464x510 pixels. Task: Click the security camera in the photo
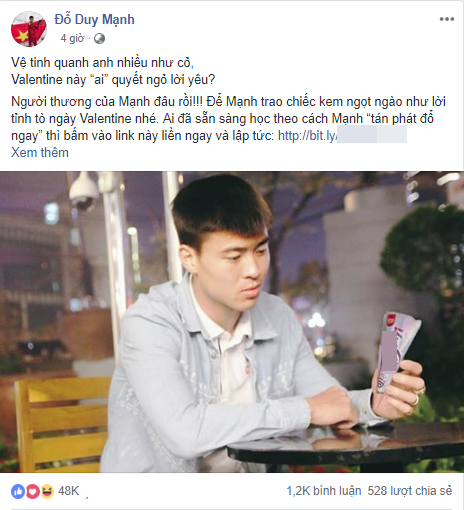pyautogui.click(x=83, y=192)
